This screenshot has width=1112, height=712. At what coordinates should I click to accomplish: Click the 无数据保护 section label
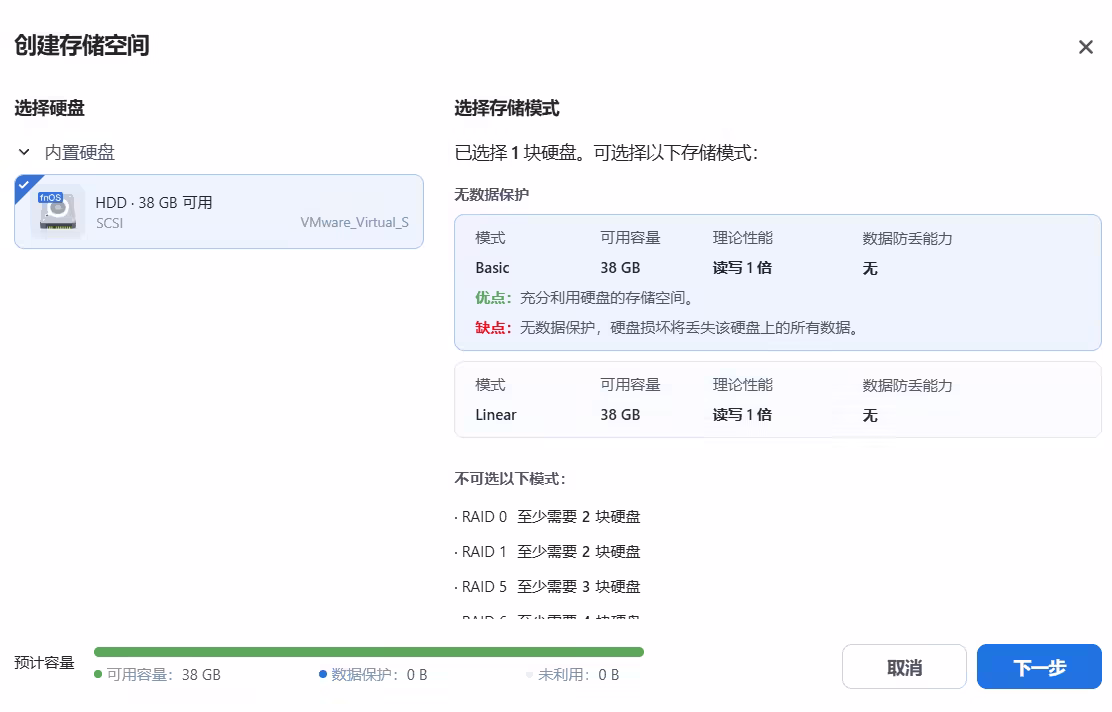point(491,194)
